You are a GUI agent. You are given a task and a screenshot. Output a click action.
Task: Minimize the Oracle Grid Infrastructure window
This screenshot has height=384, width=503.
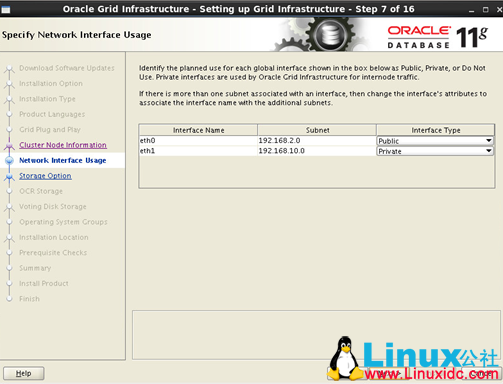click(x=471, y=10)
